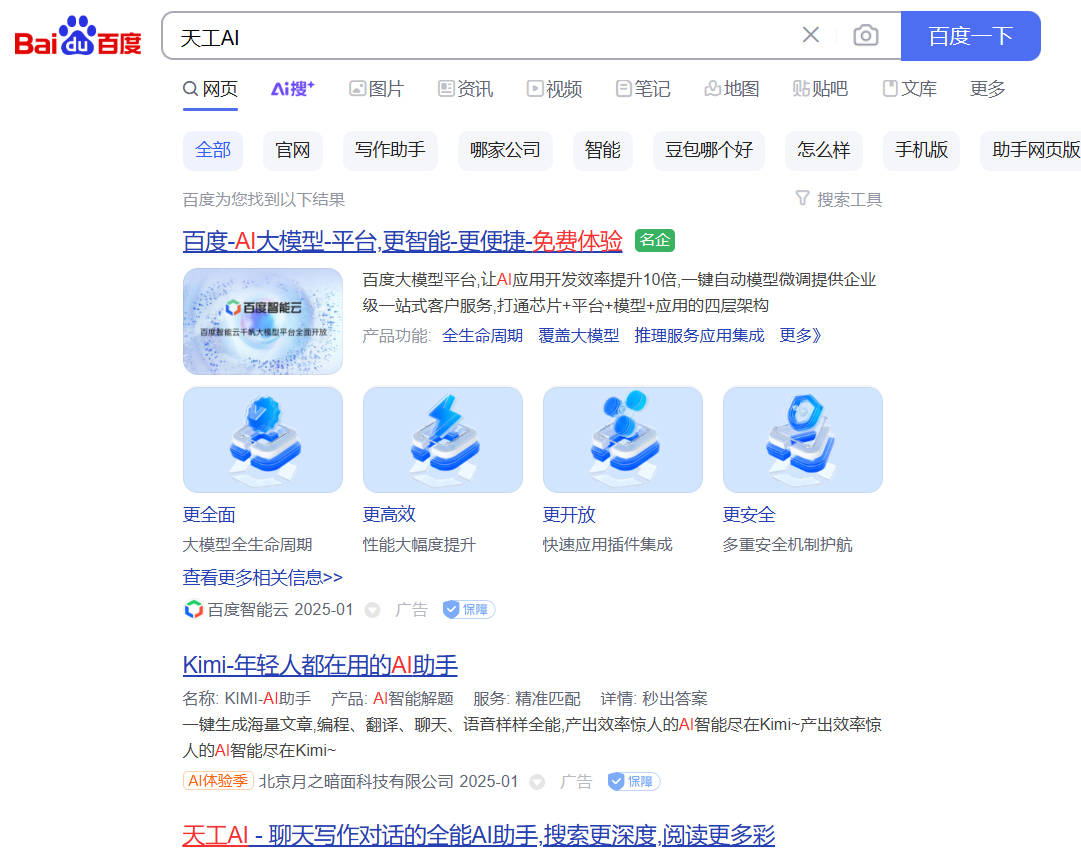1081x855 pixels.
Task: Open the 笔记 tab
Action: tap(643, 89)
